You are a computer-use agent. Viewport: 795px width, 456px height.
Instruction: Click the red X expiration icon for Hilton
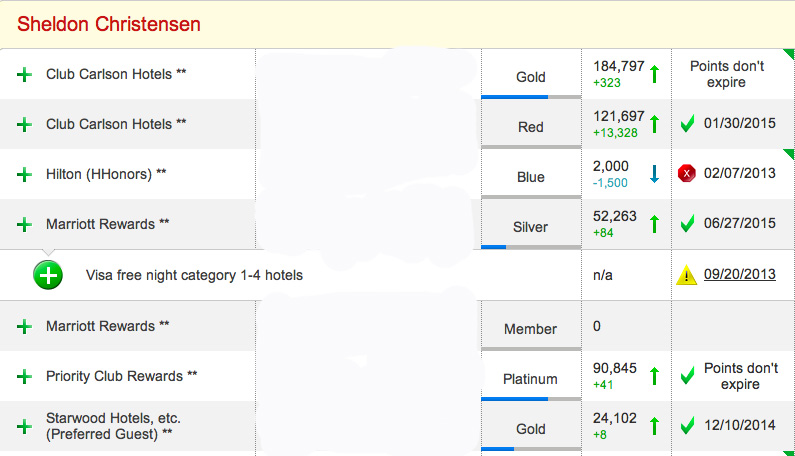click(x=686, y=173)
